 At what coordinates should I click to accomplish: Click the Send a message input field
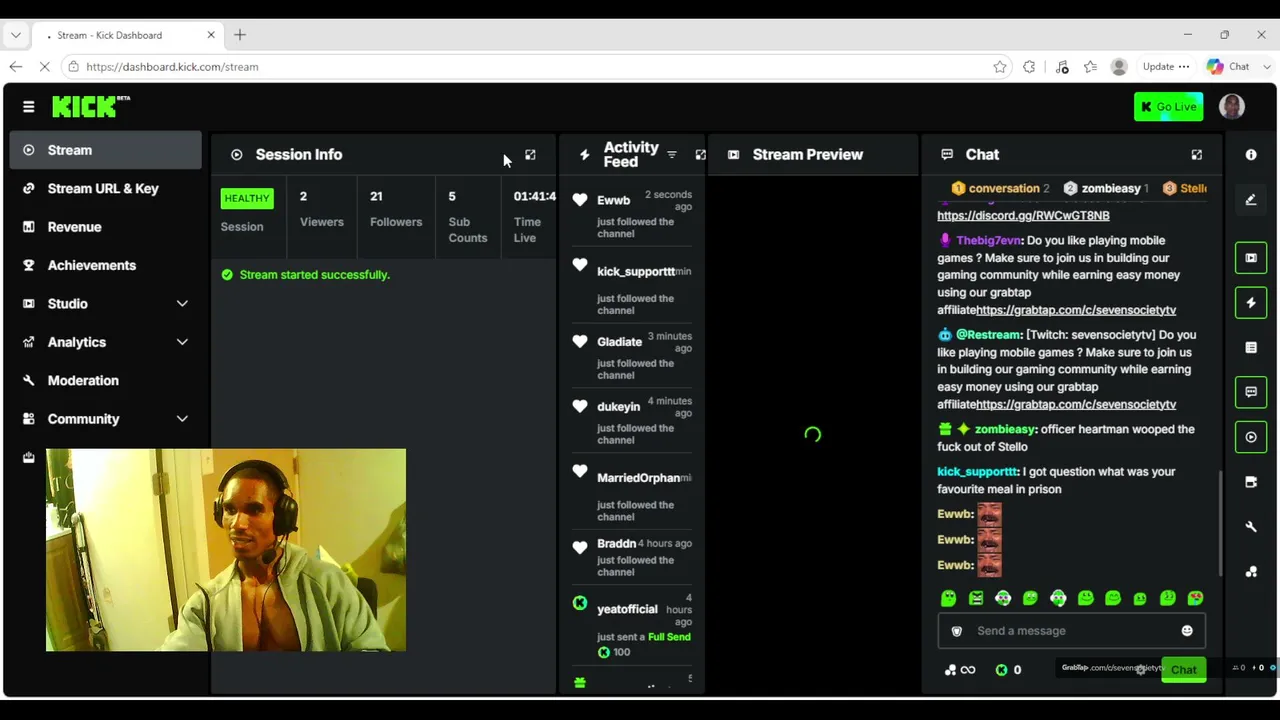pos(1070,631)
